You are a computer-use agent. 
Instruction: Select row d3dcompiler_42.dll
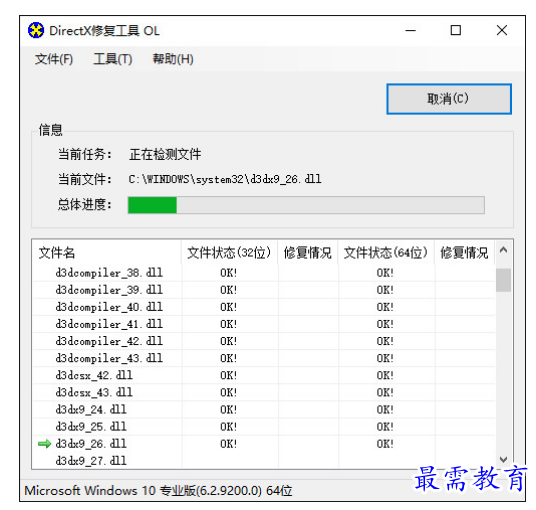pyautogui.click(x=264, y=341)
